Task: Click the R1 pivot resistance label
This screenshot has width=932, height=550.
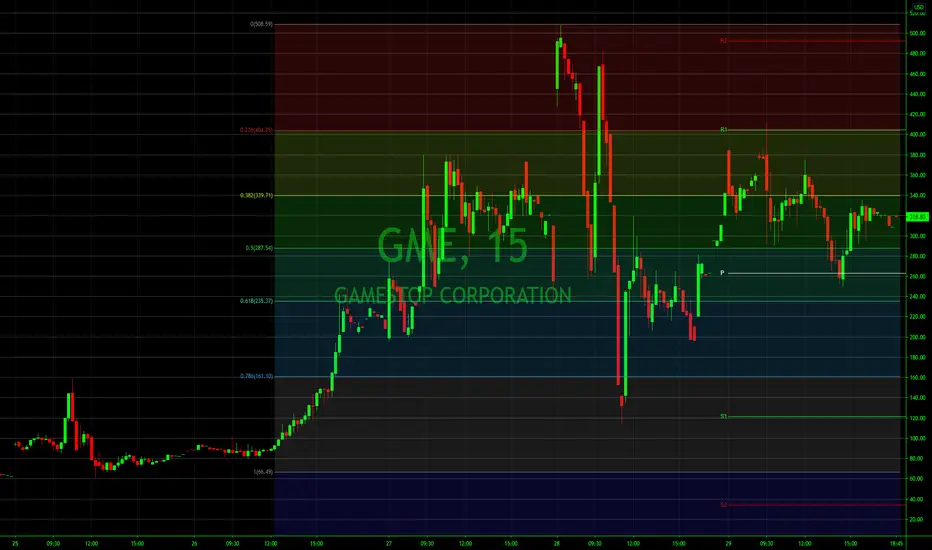Action: pos(723,130)
